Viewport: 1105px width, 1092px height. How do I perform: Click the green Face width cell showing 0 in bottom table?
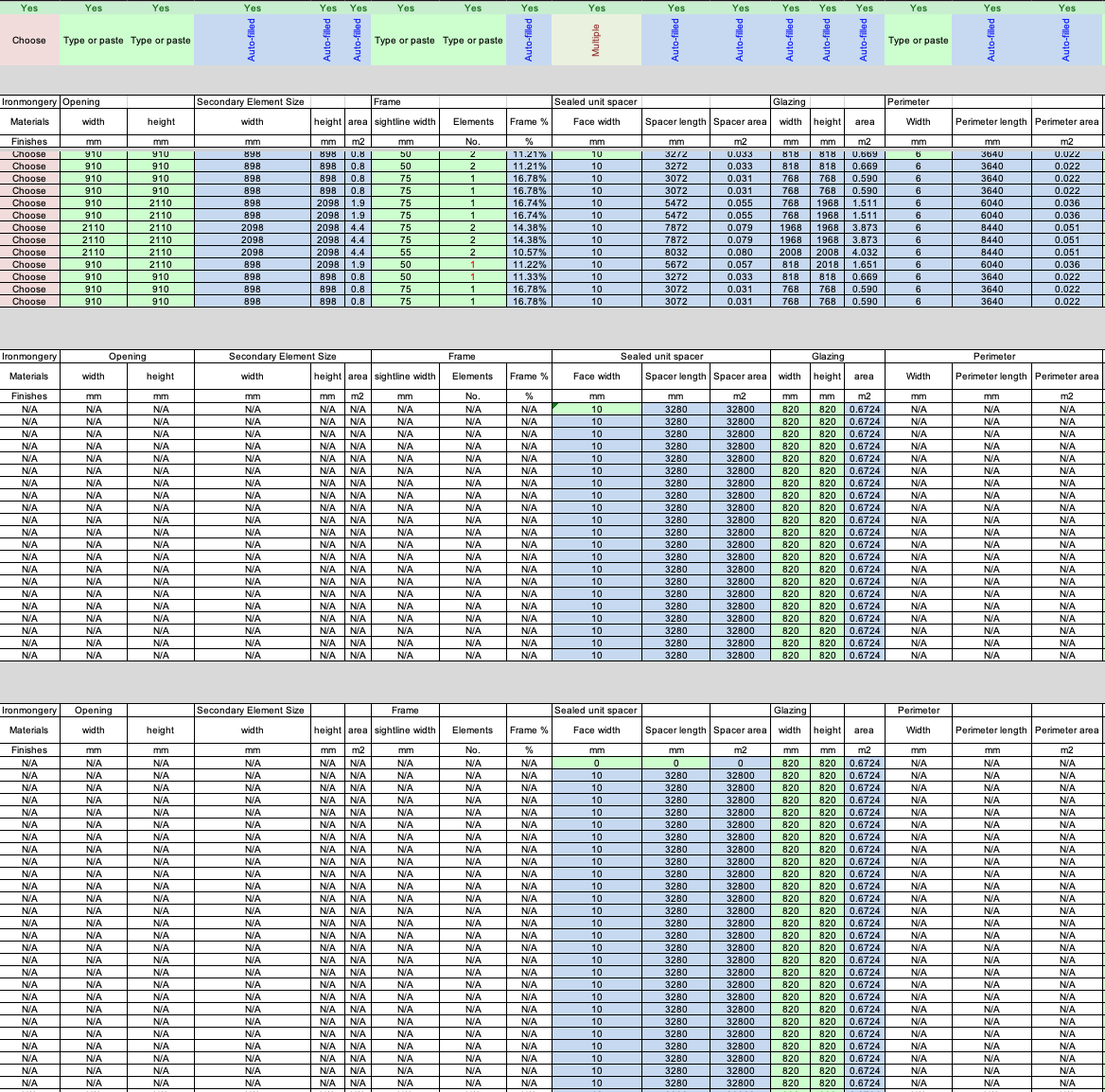click(596, 762)
